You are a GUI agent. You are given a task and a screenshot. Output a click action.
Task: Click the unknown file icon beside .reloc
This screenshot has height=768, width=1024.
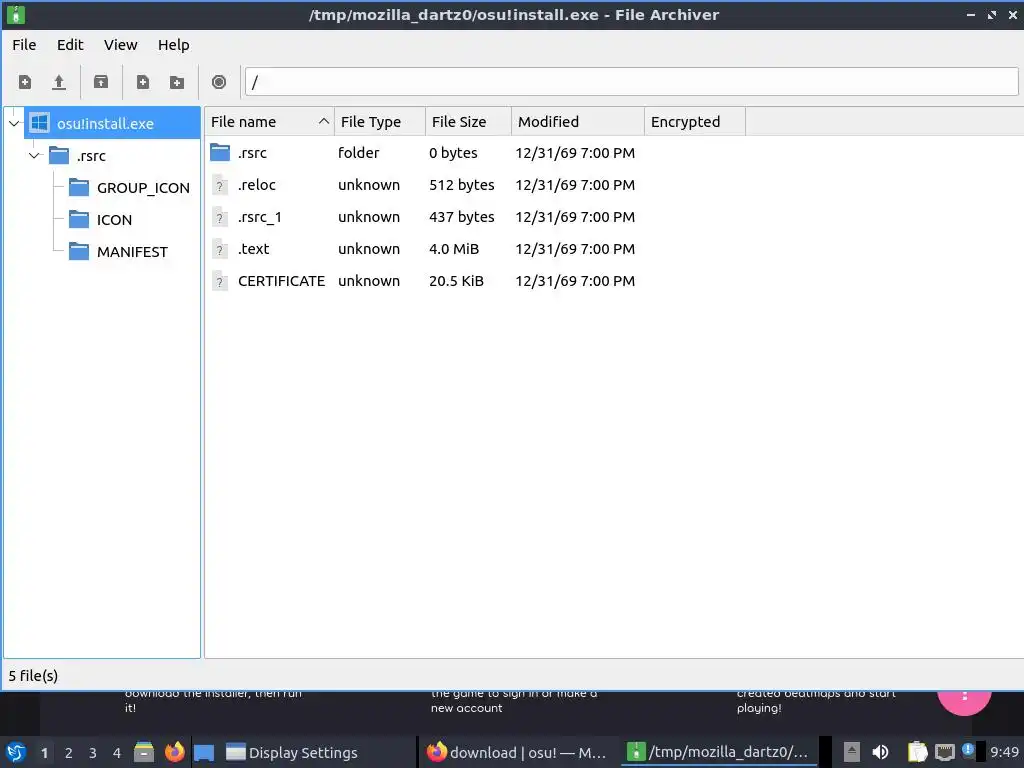(220, 185)
